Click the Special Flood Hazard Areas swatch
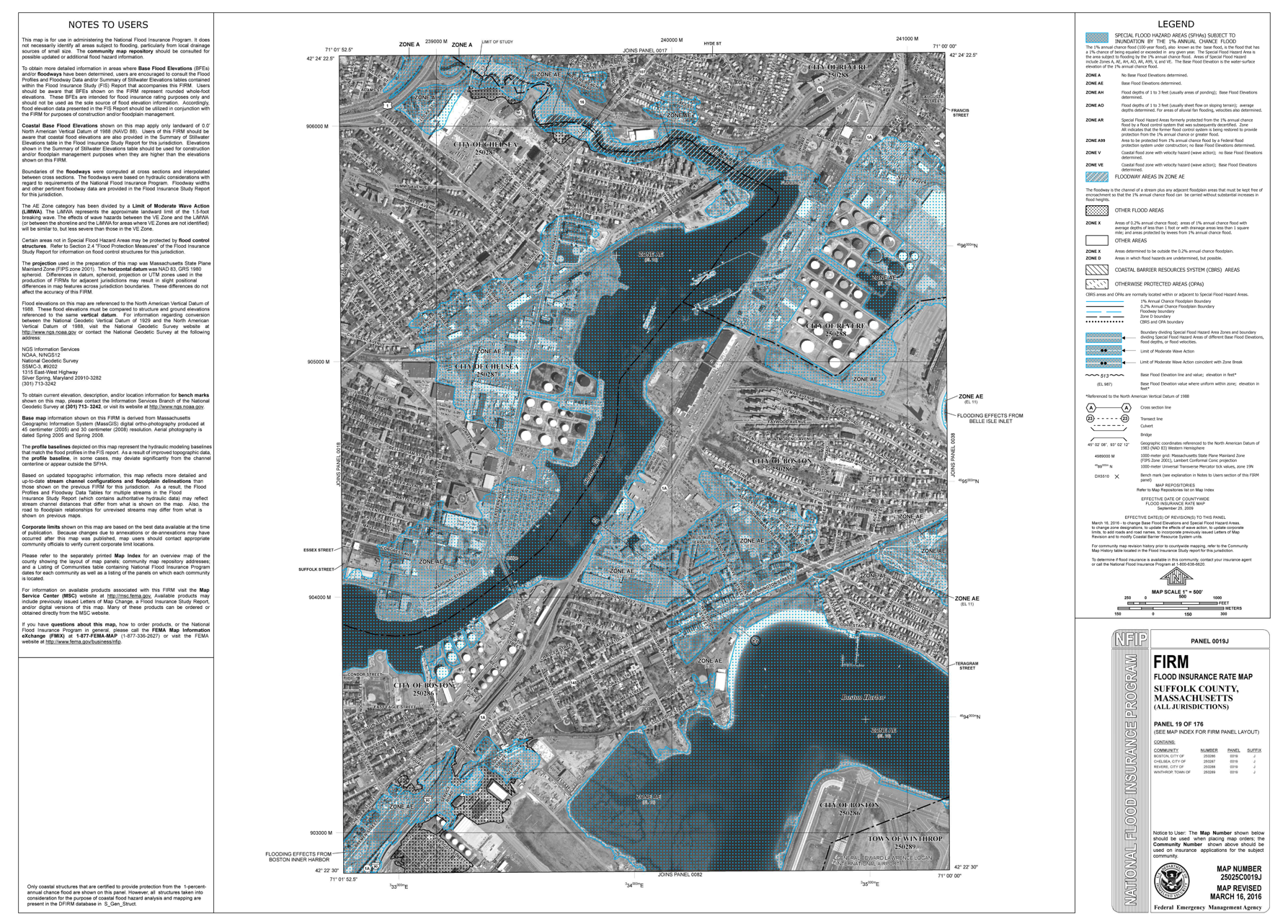1288x924 pixels. (1096, 37)
